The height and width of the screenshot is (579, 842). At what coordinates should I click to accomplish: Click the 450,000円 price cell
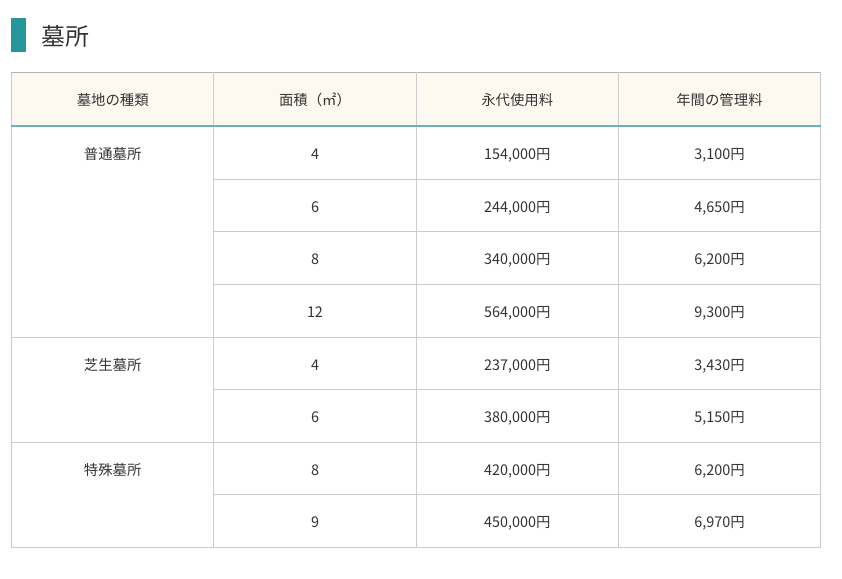click(x=517, y=522)
